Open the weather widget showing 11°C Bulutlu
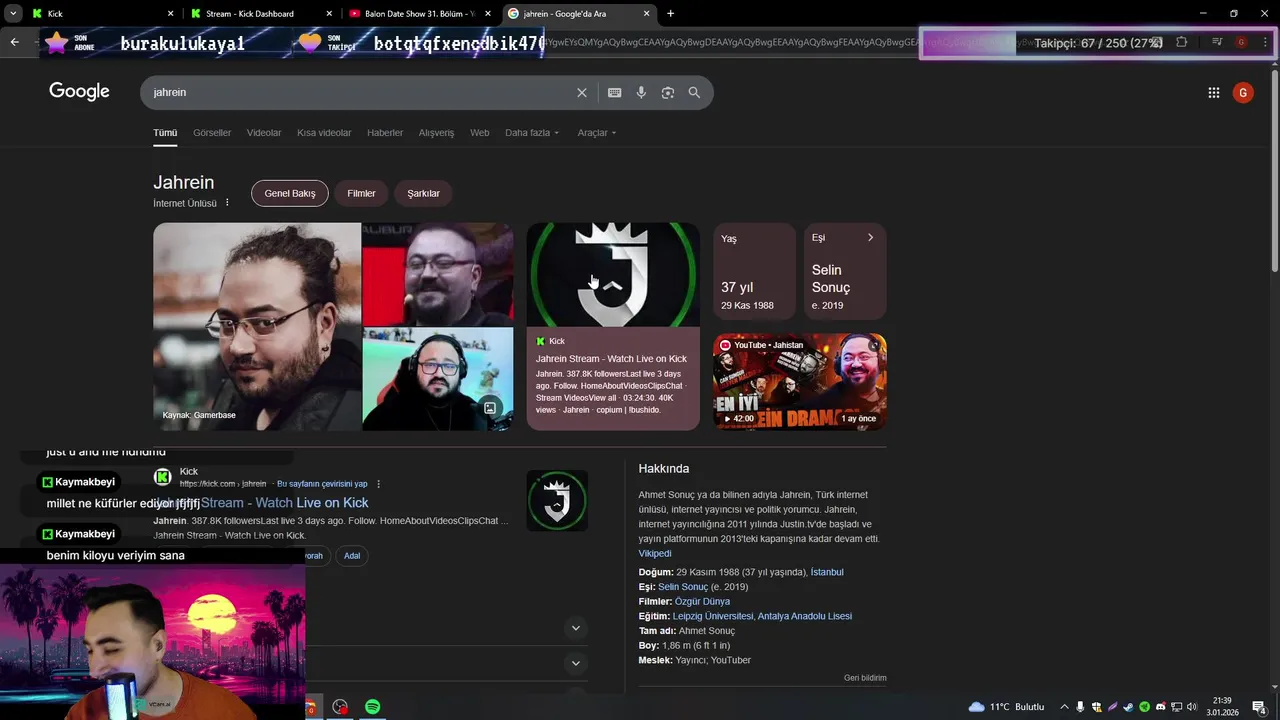 (1006, 707)
